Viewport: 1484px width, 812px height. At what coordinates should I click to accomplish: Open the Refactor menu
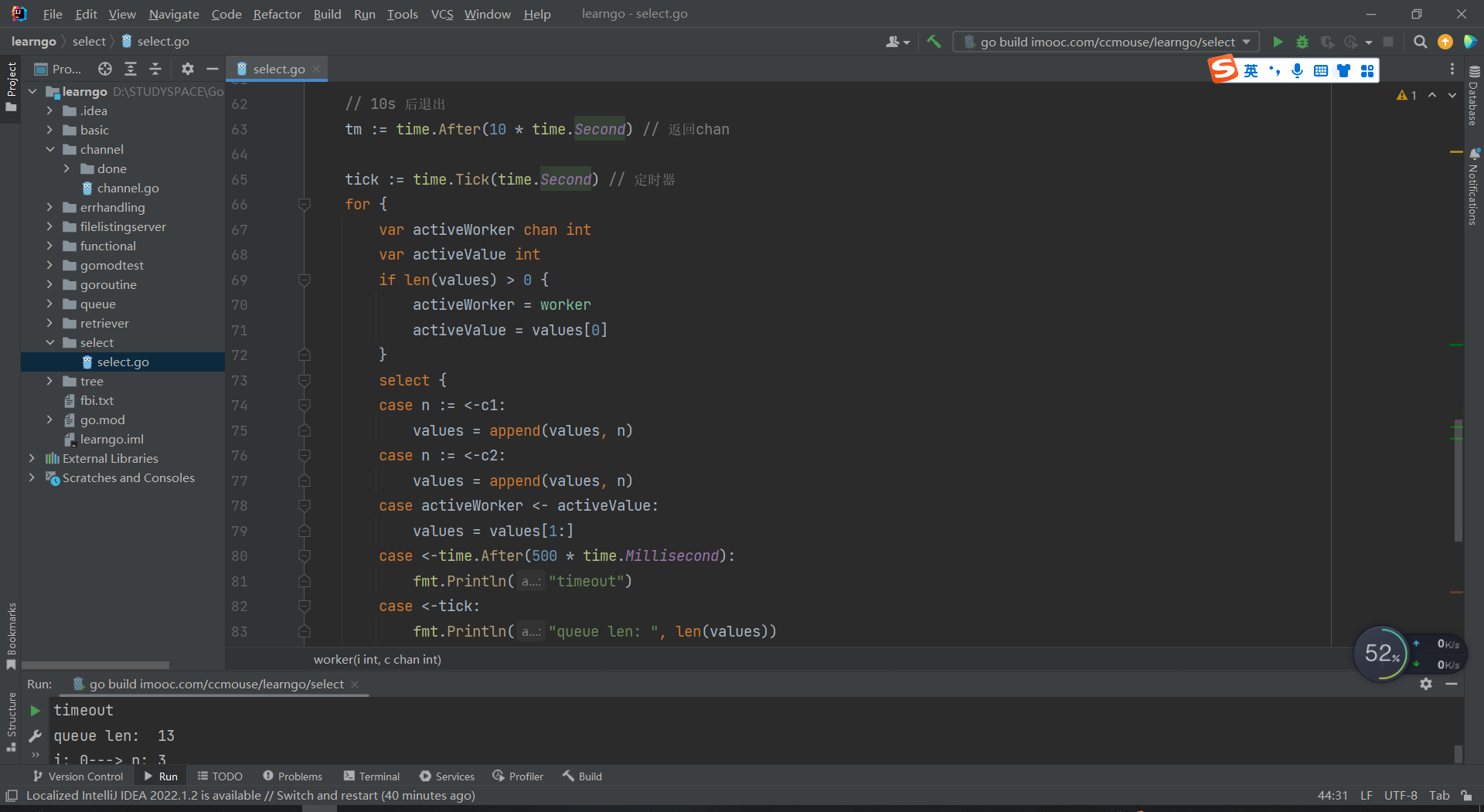pos(277,14)
